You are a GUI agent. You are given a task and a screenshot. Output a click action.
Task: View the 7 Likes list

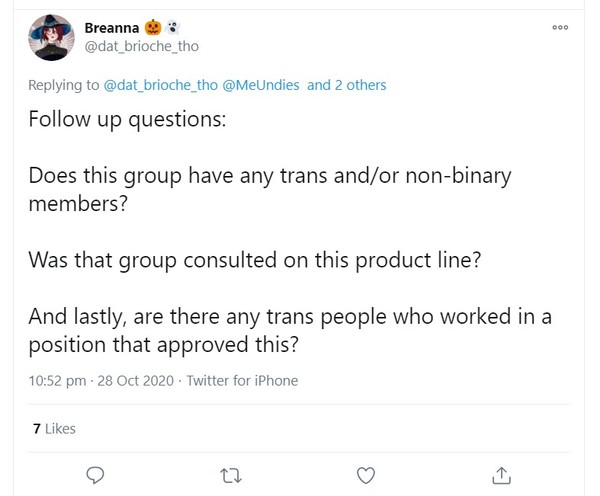(x=54, y=429)
